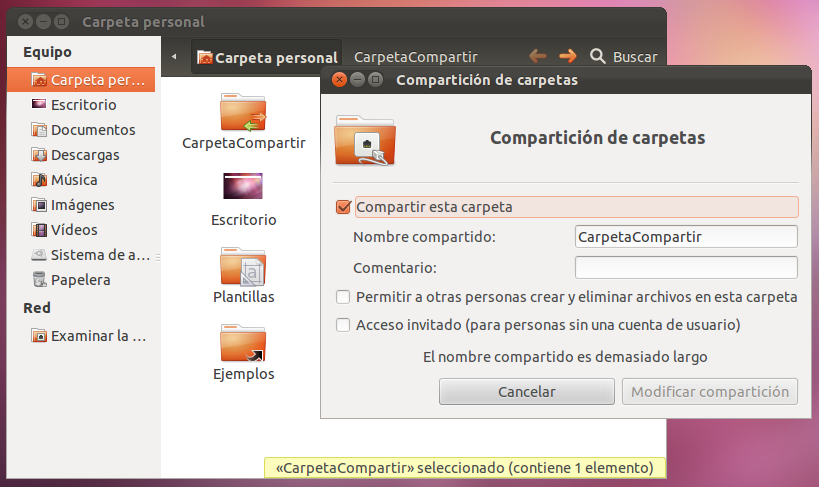The height and width of the screenshot is (487, 819).
Task: Click the sidebar resize handle grip
Action: click(x=158, y=257)
